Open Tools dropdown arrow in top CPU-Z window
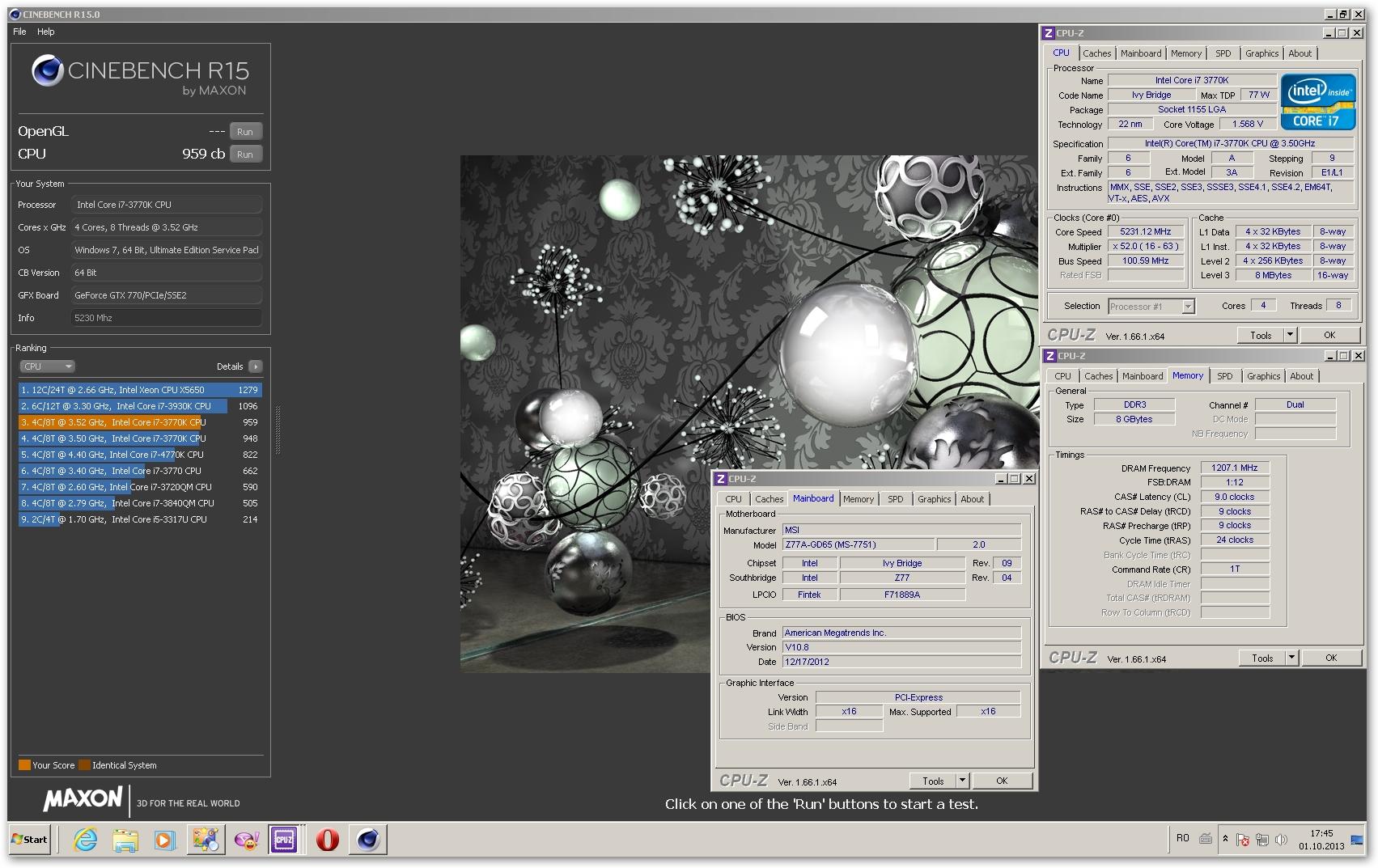Viewport: 1378px width, 868px height. click(x=1290, y=335)
